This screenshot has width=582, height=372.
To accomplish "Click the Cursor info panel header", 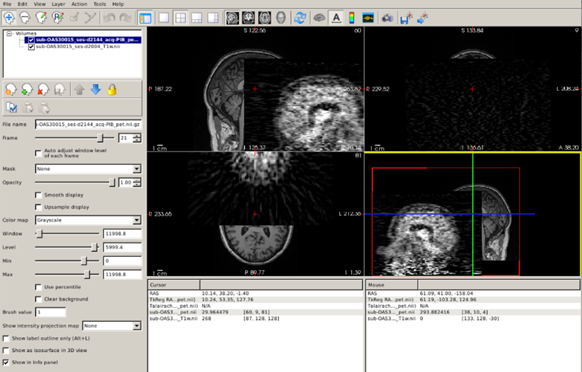I will (x=174, y=285).
